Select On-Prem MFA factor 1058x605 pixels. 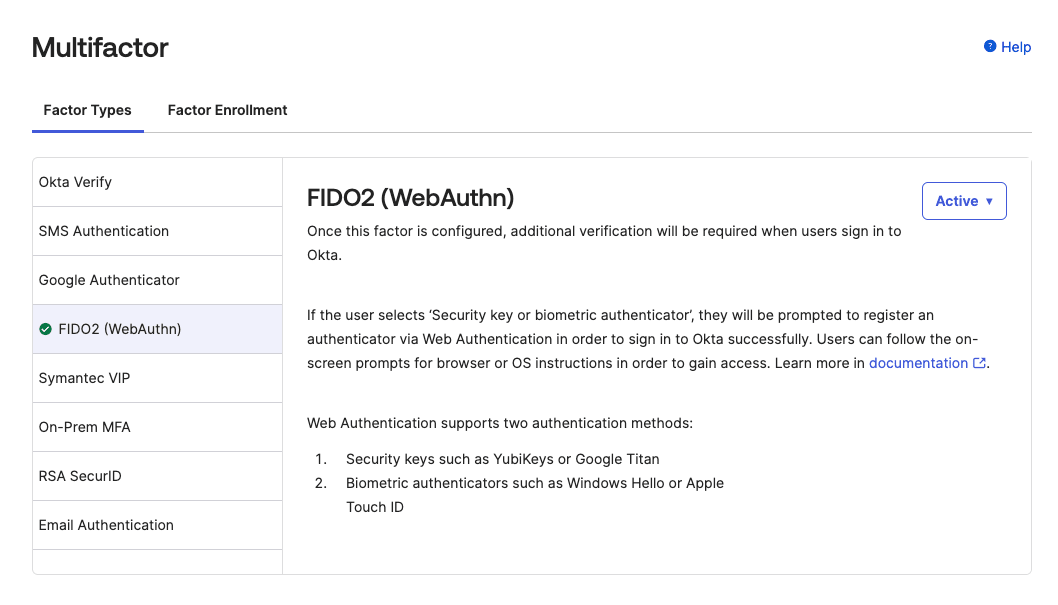click(x=157, y=427)
